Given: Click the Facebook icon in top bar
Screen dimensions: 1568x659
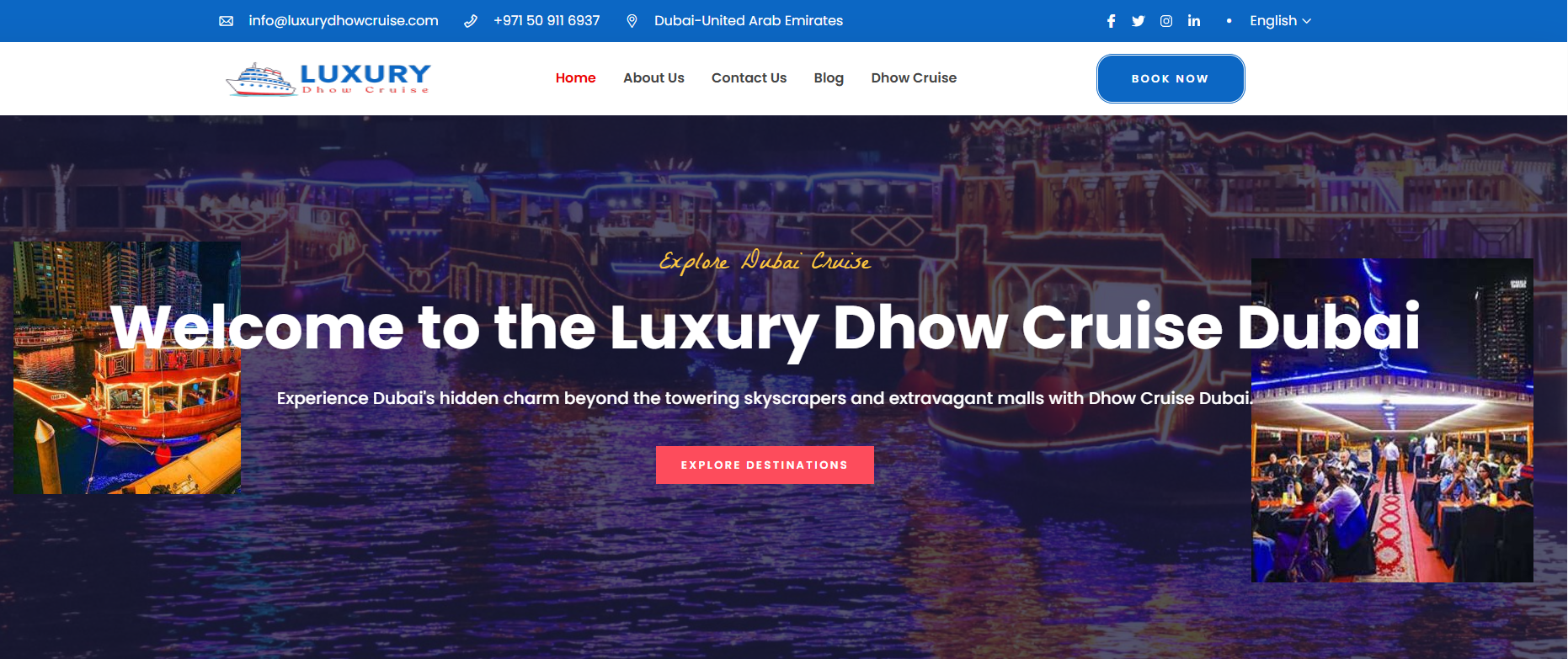Looking at the screenshot, I should point(1111,21).
